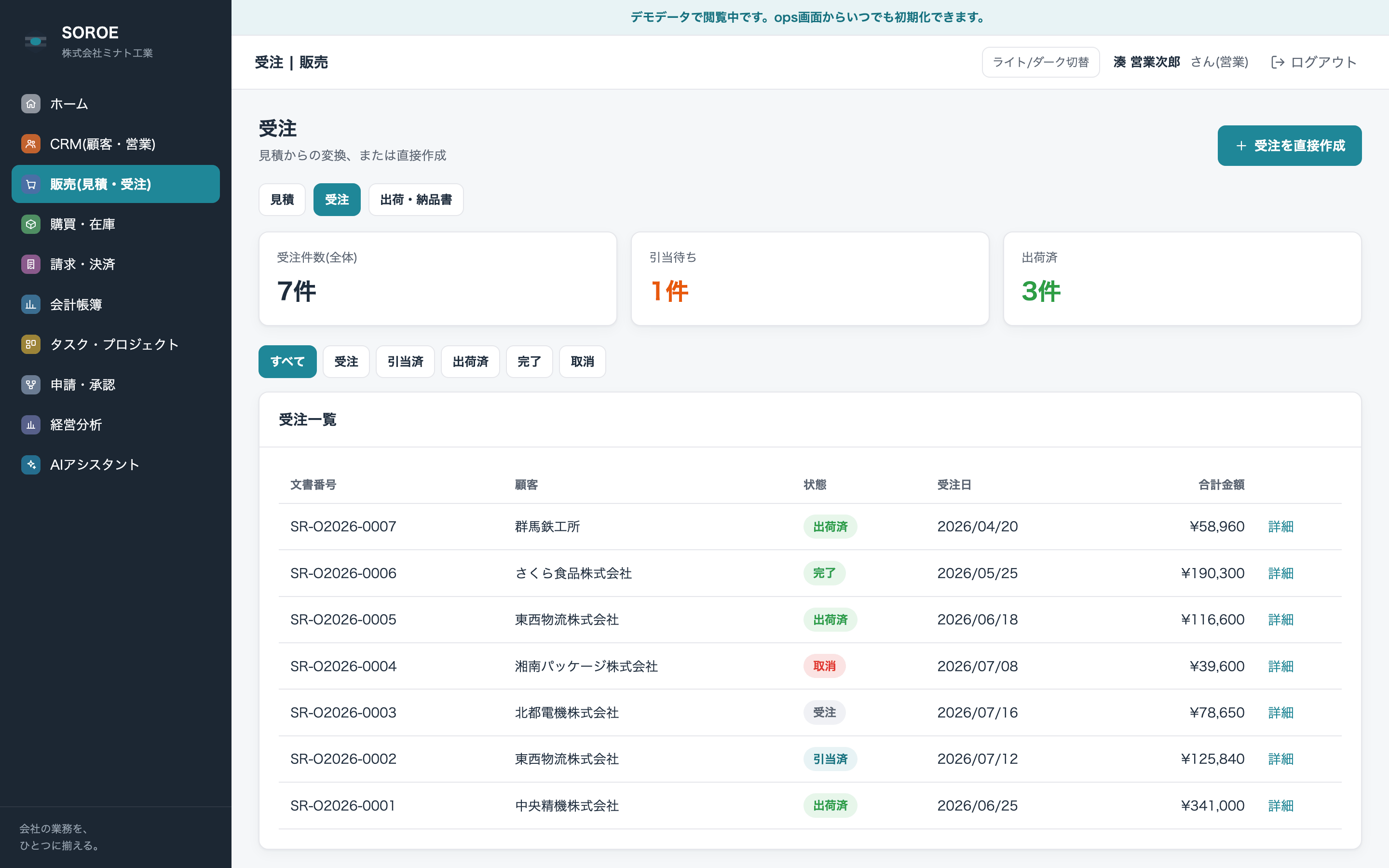Click the 購買・在庫 box icon
1389x868 pixels.
[31, 224]
